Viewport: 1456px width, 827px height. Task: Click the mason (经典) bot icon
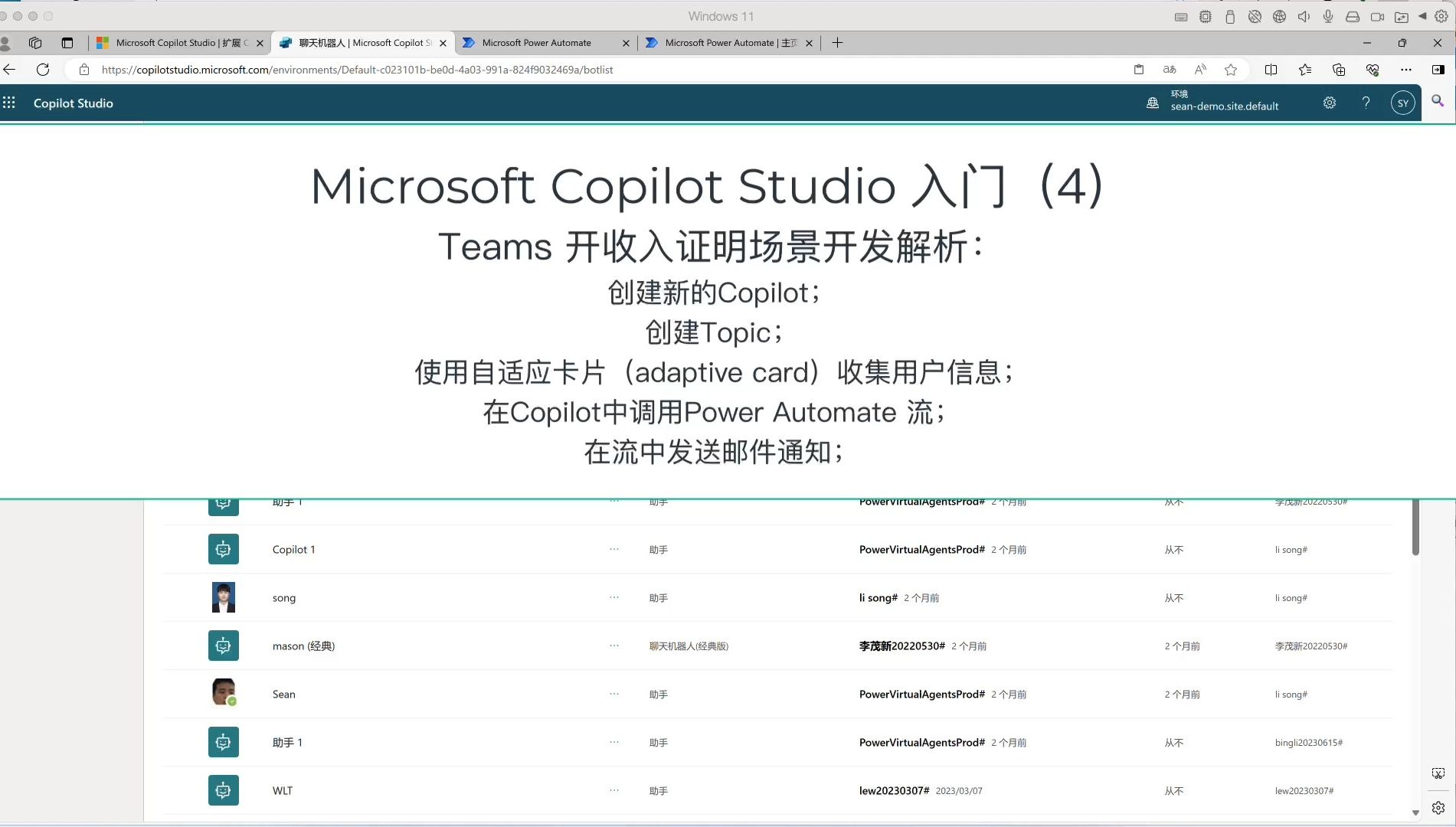point(223,646)
